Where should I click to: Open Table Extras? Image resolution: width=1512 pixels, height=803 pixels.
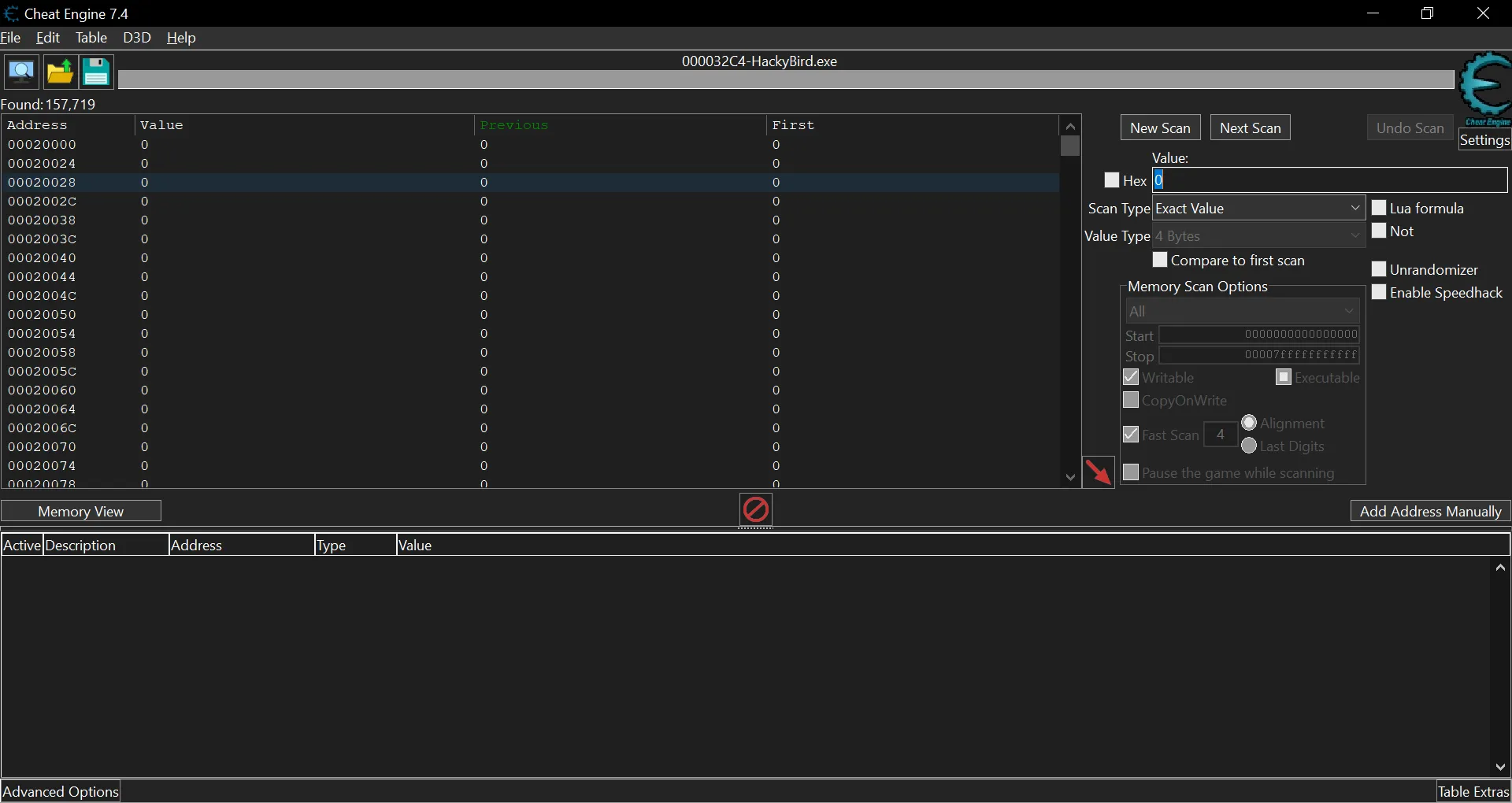coord(1473,791)
